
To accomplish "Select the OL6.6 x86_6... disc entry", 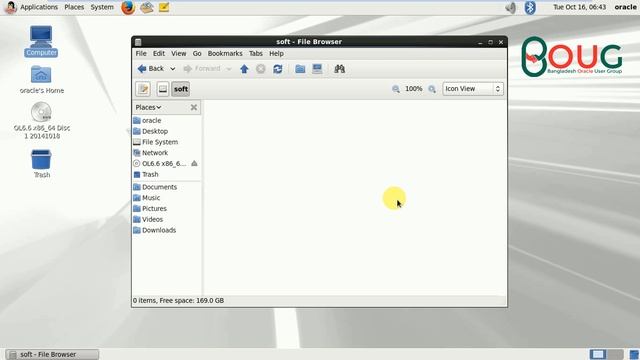I will pyautogui.click(x=161, y=163).
